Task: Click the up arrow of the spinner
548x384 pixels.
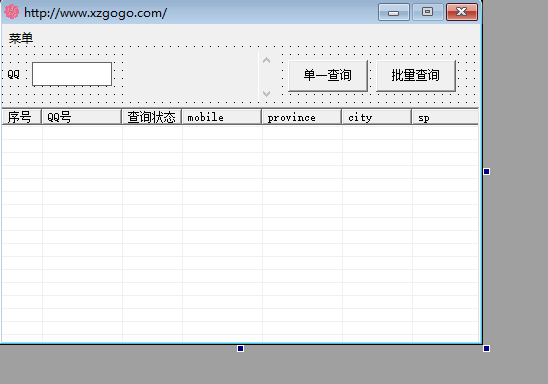Action: [266, 60]
